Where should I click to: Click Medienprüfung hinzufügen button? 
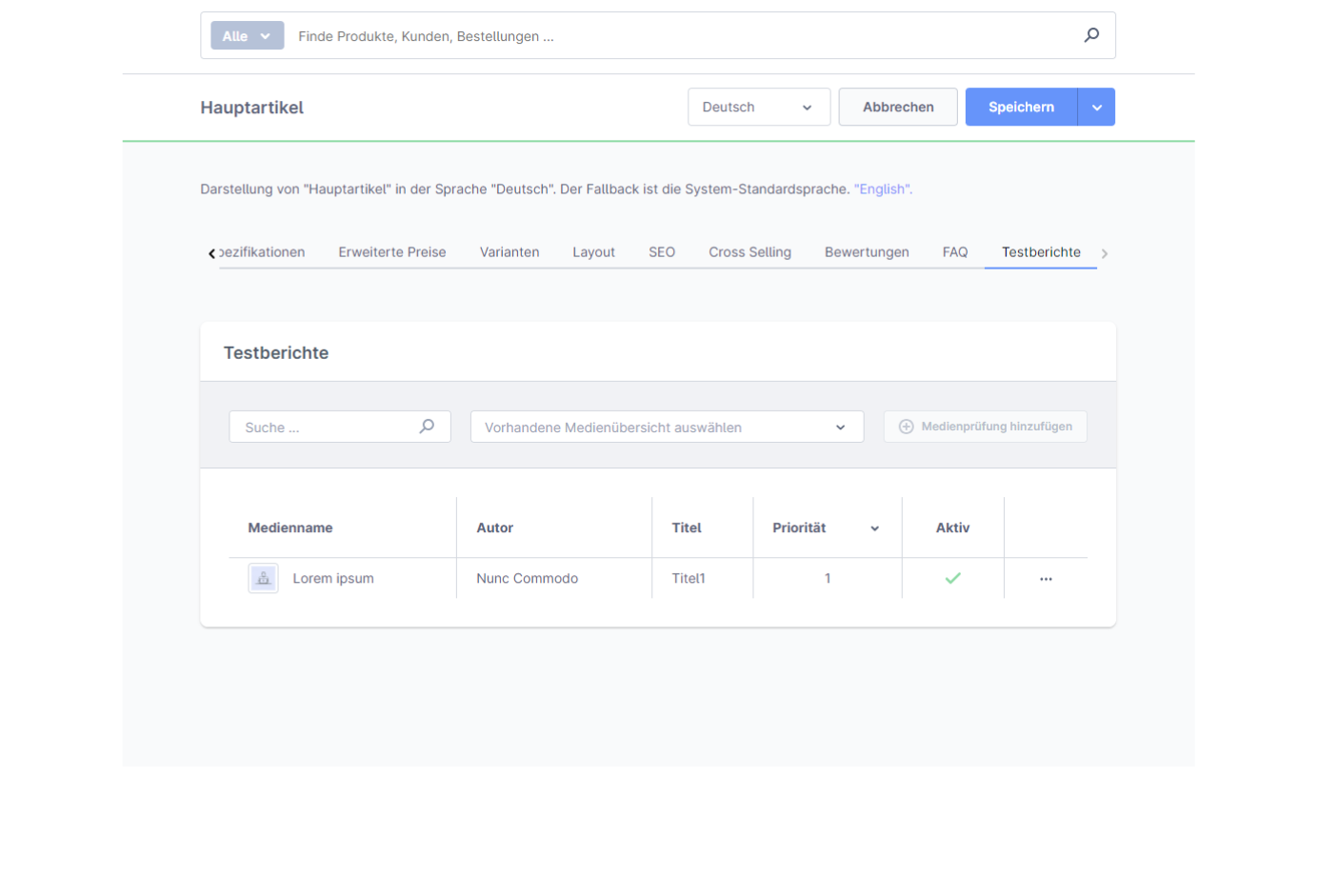click(x=985, y=427)
